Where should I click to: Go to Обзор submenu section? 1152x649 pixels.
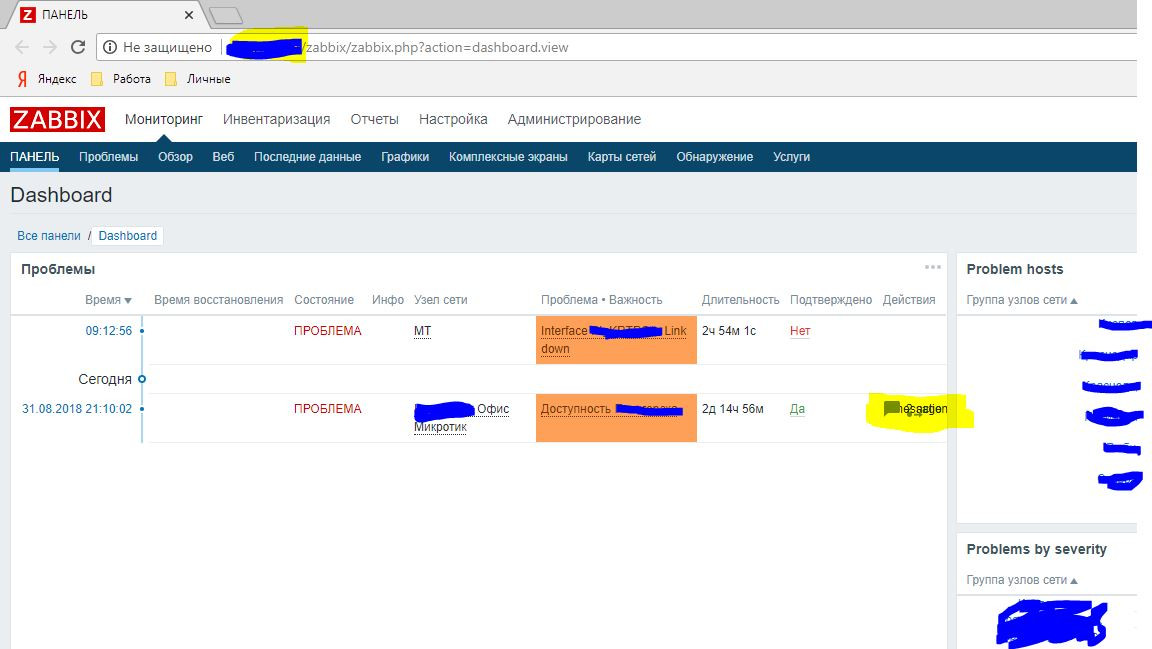point(176,157)
